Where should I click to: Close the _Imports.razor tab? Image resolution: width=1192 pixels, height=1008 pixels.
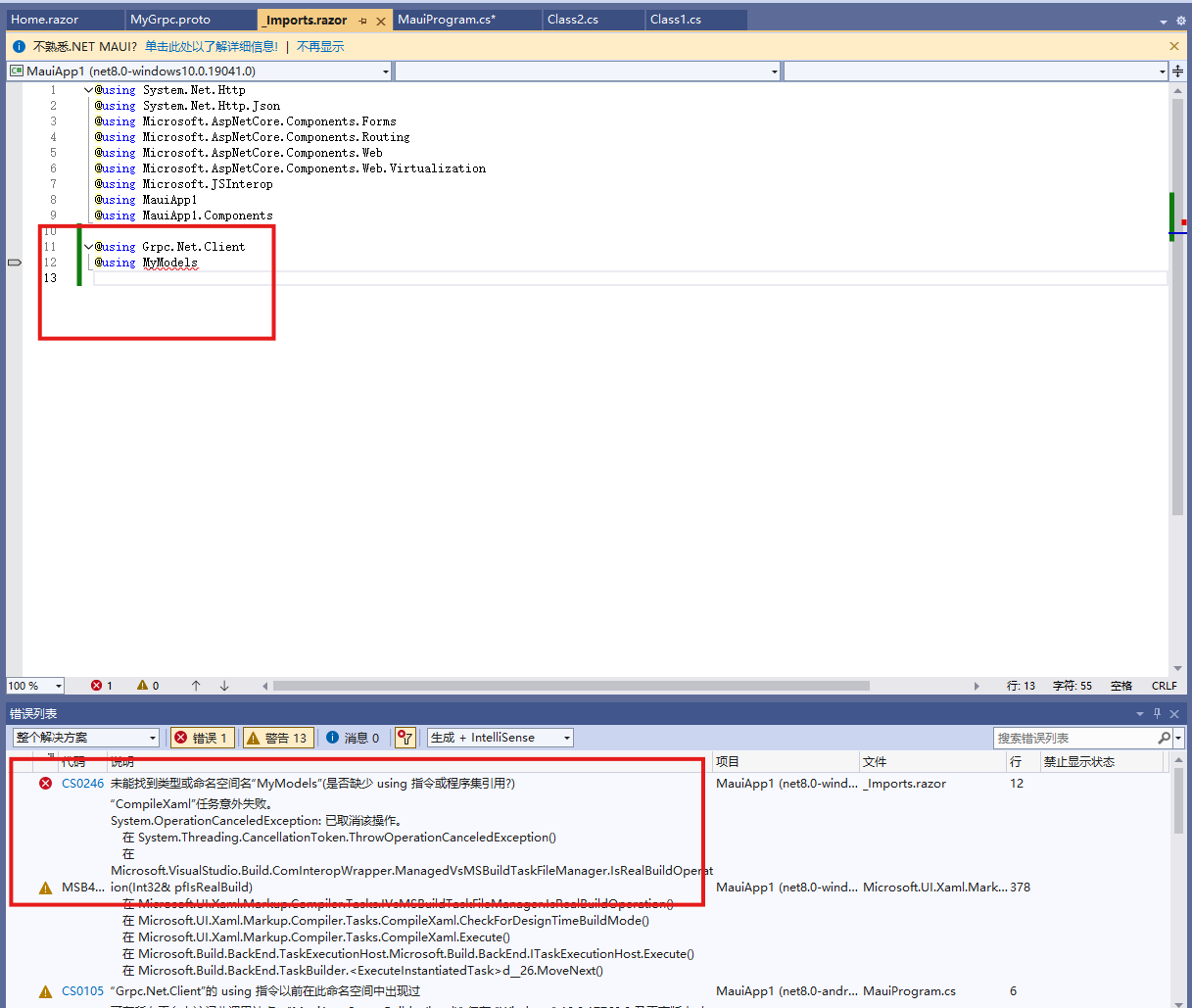(x=381, y=21)
